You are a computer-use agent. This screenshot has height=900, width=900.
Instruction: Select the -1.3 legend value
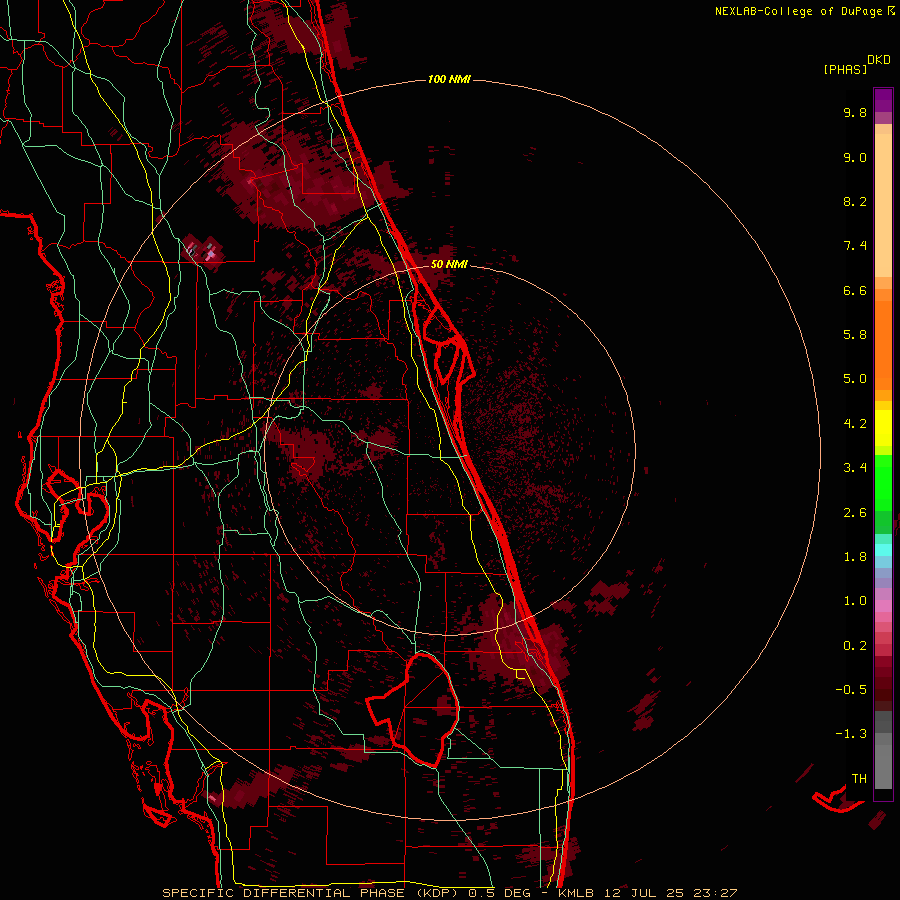tap(851, 734)
